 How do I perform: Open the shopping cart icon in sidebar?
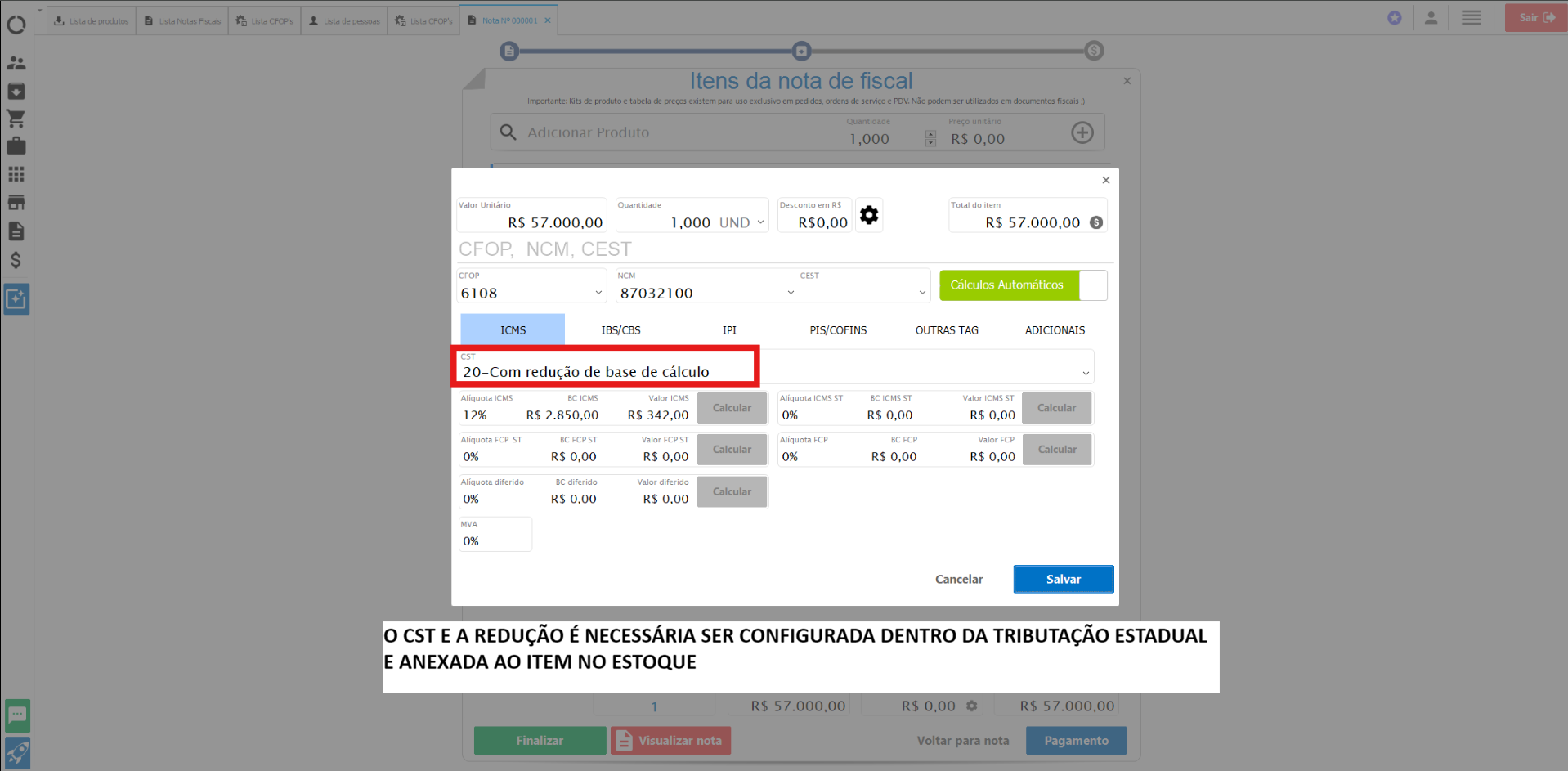pyautogui.click(x=16, y=119)
